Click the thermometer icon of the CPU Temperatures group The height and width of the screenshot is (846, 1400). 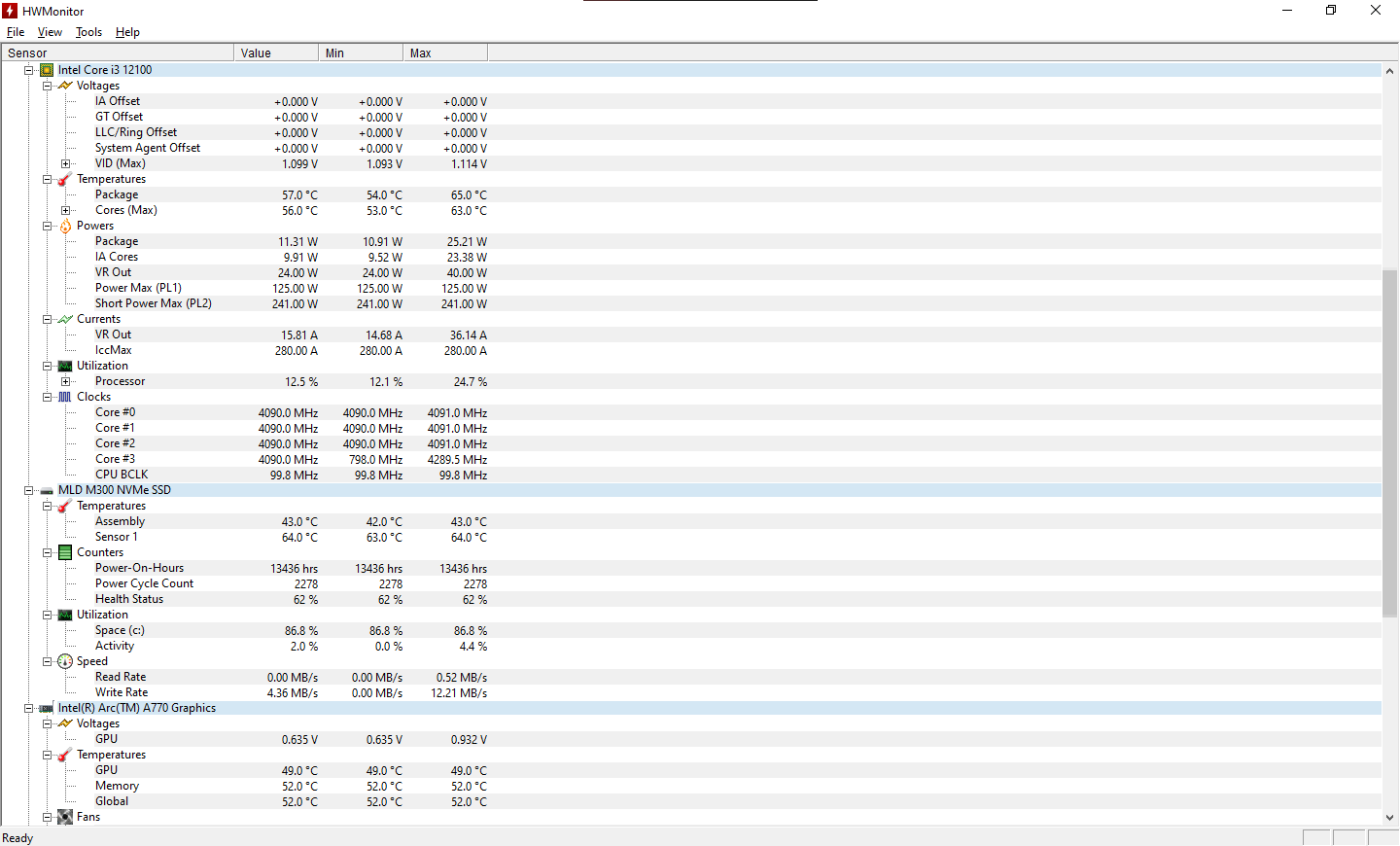pyautogui.click(x=65, y=179)
